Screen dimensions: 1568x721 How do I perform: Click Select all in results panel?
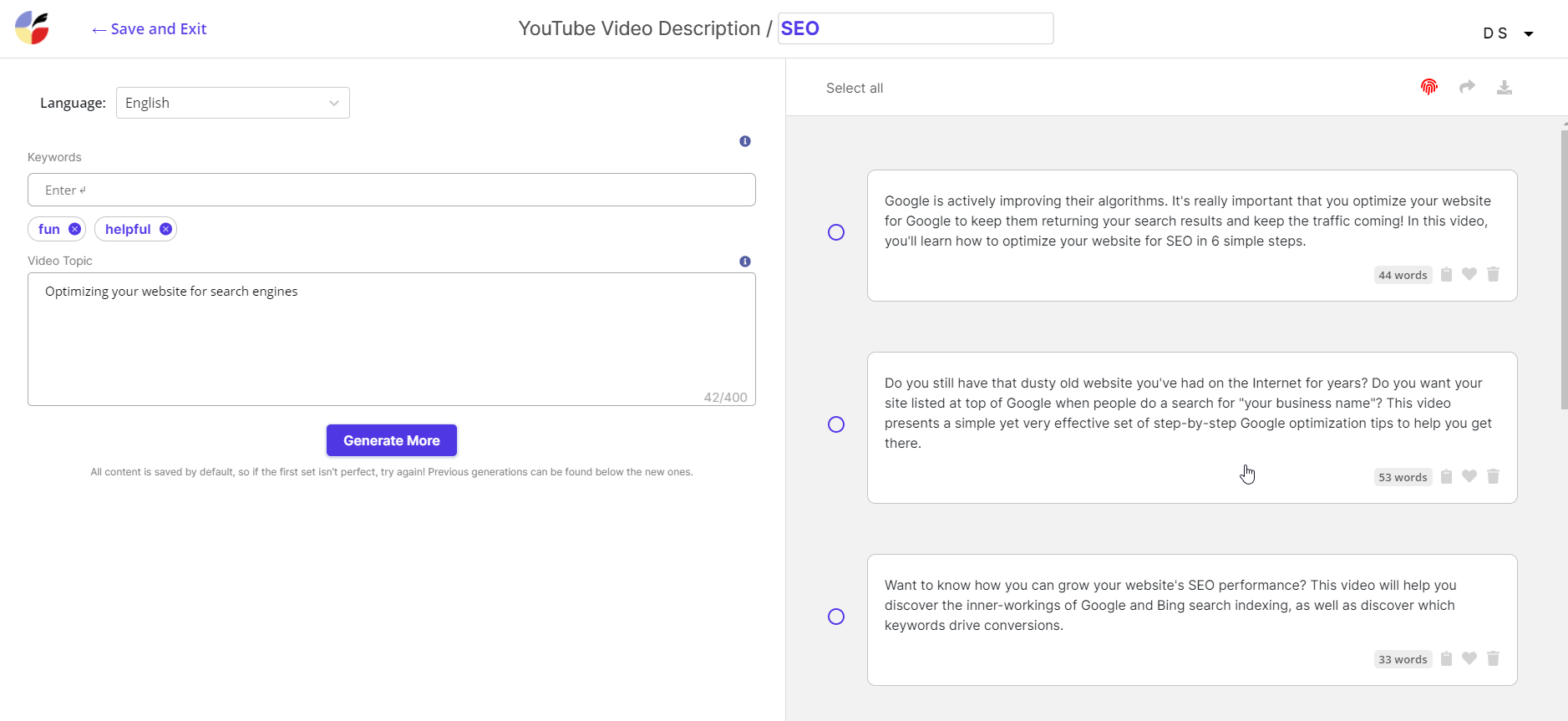point(855,88)
